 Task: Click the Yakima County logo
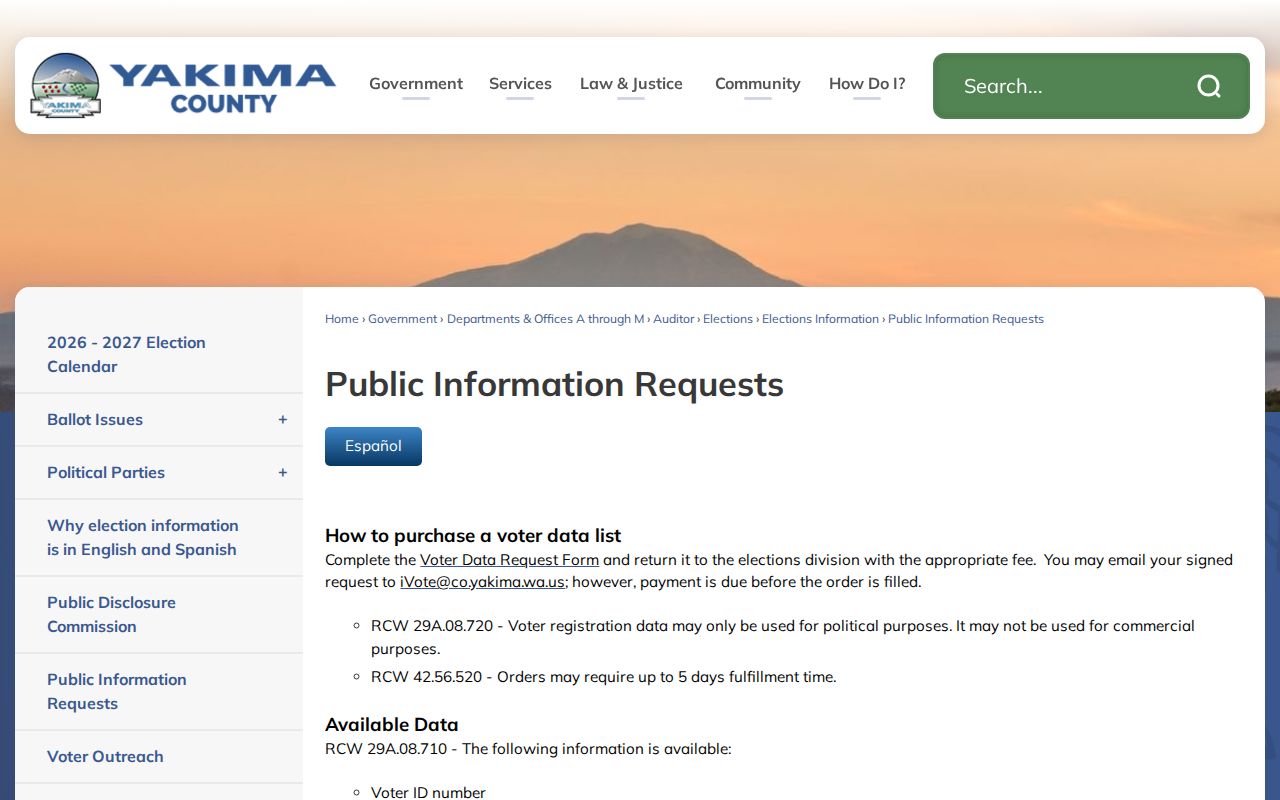(x=183, y=86)
